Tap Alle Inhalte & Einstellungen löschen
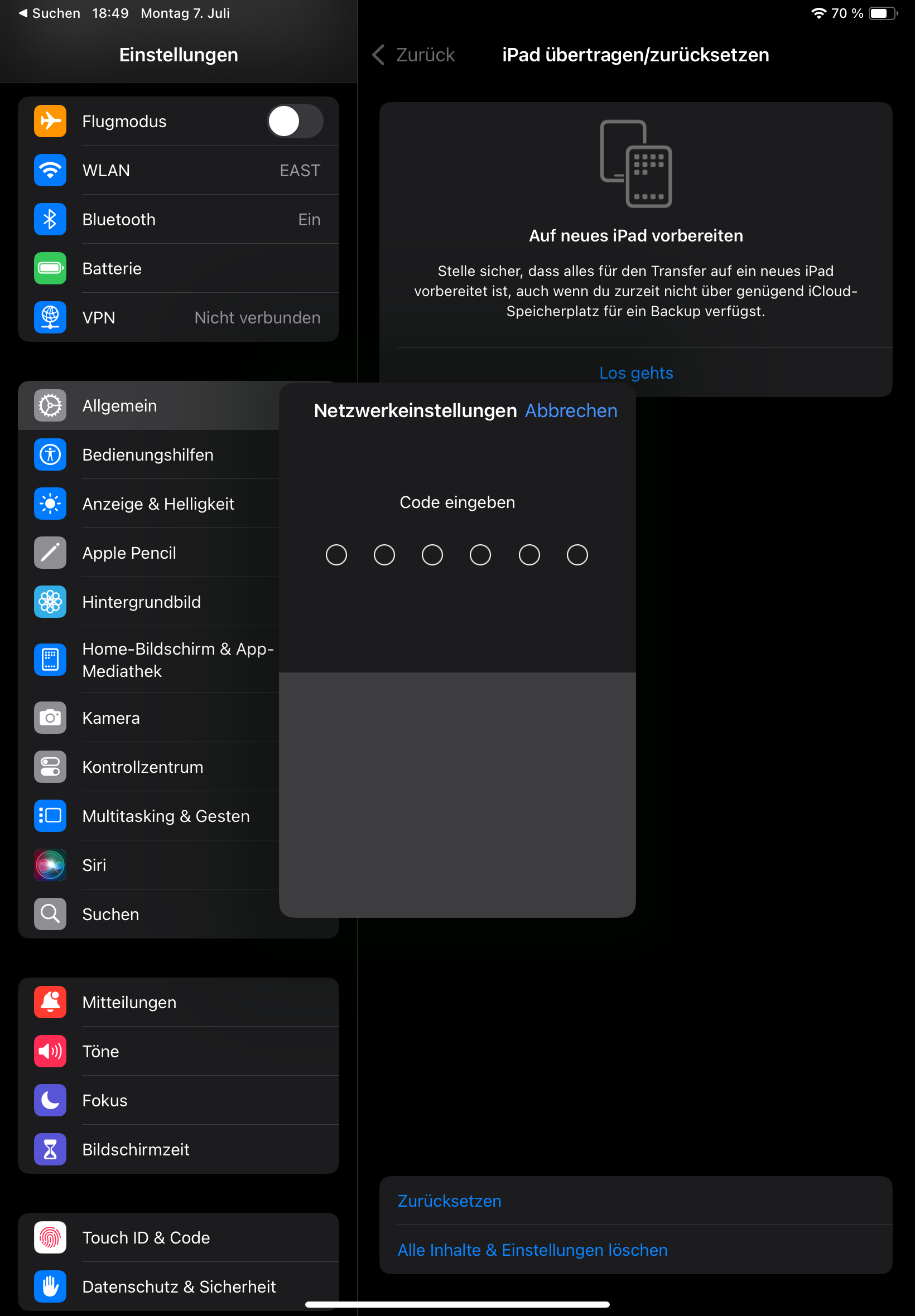 (533, 1250)
